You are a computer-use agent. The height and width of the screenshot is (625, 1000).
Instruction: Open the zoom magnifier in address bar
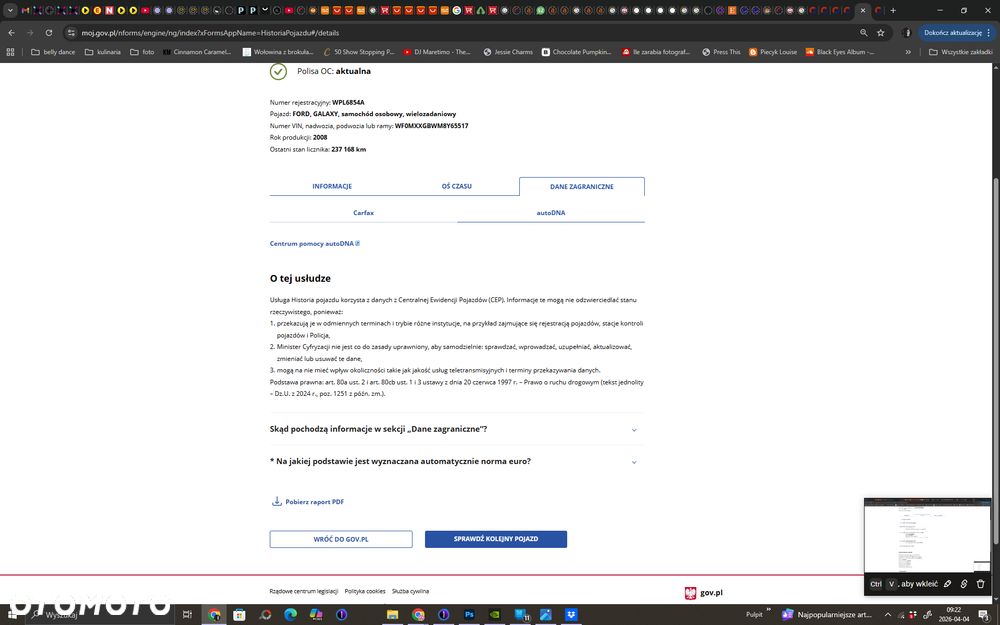pyautogui.click(x=864, y=33)
